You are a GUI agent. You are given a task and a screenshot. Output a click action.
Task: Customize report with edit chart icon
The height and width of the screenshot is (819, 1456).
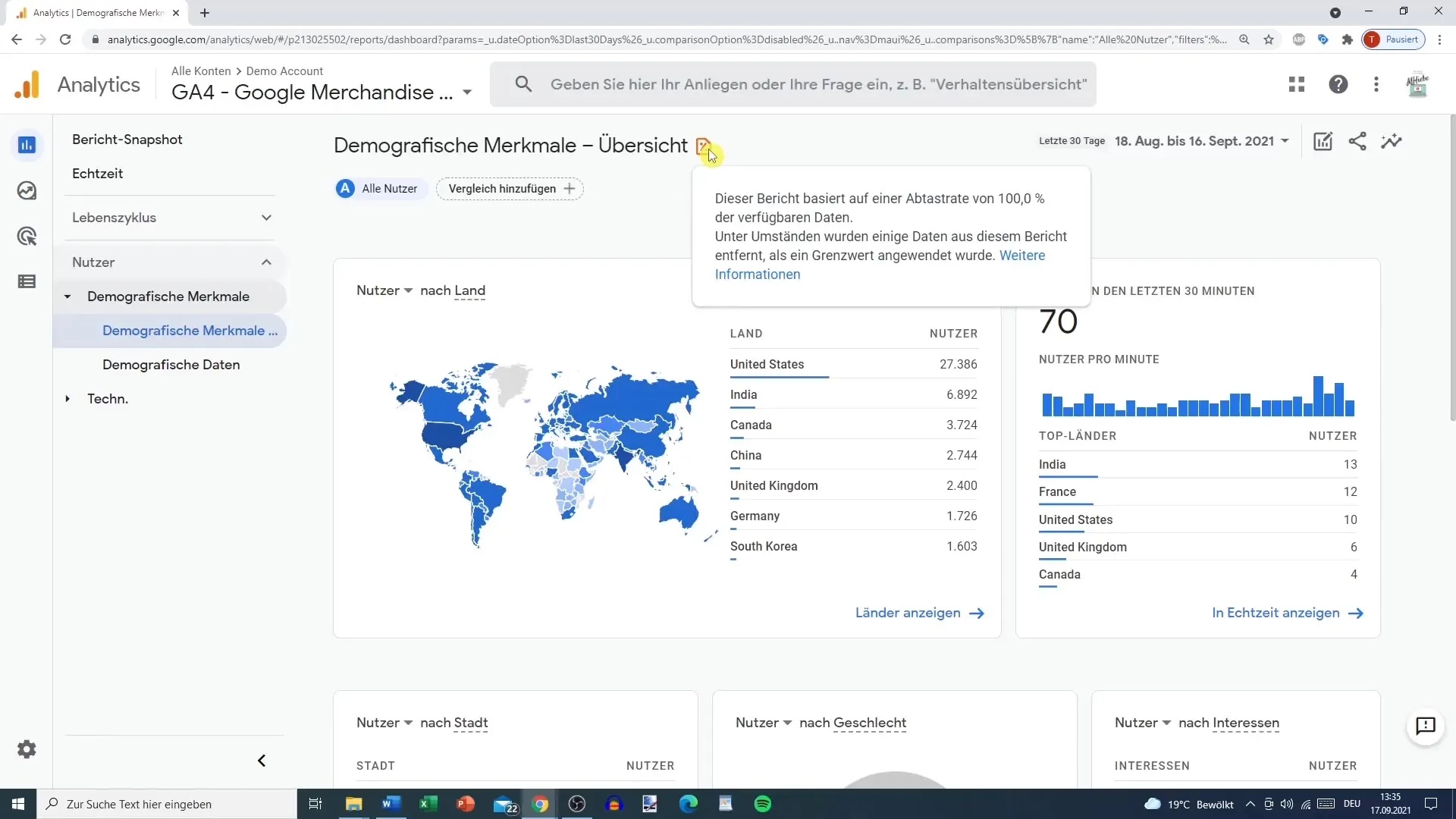pyautogui.click(x=1323, y=141)
